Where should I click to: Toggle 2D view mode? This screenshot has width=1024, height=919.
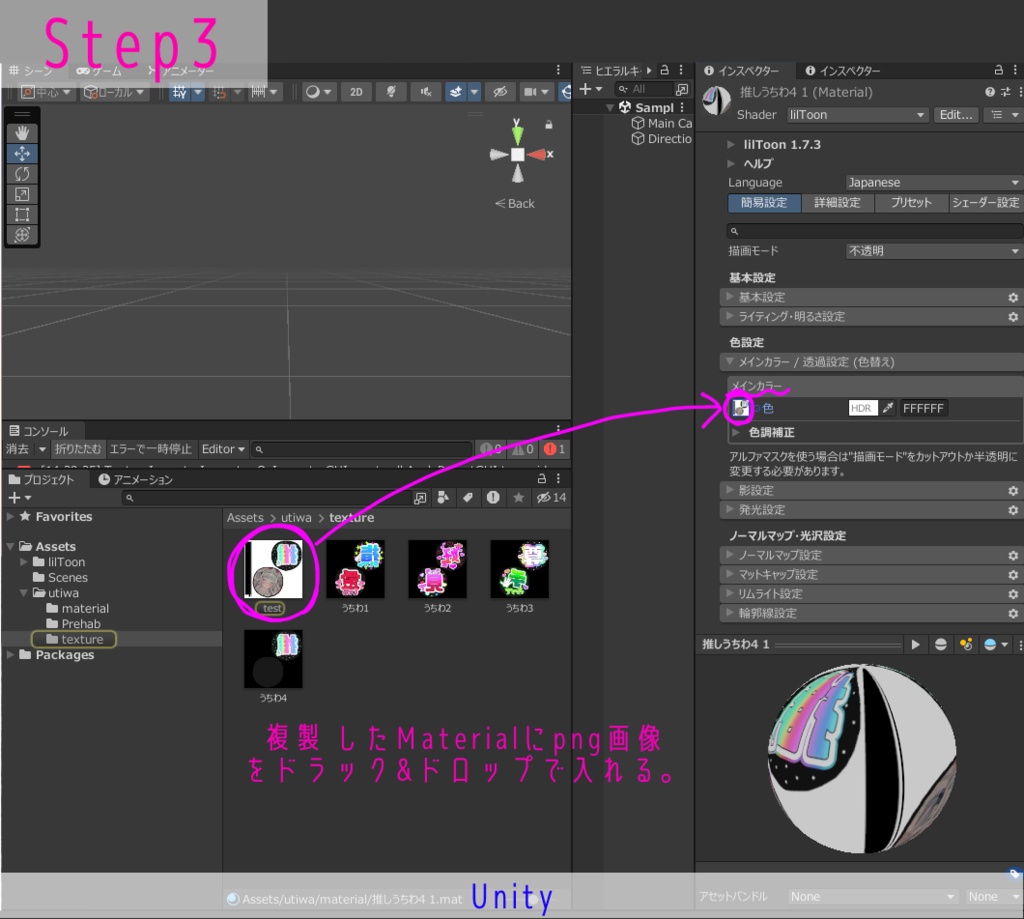point(356,91)
